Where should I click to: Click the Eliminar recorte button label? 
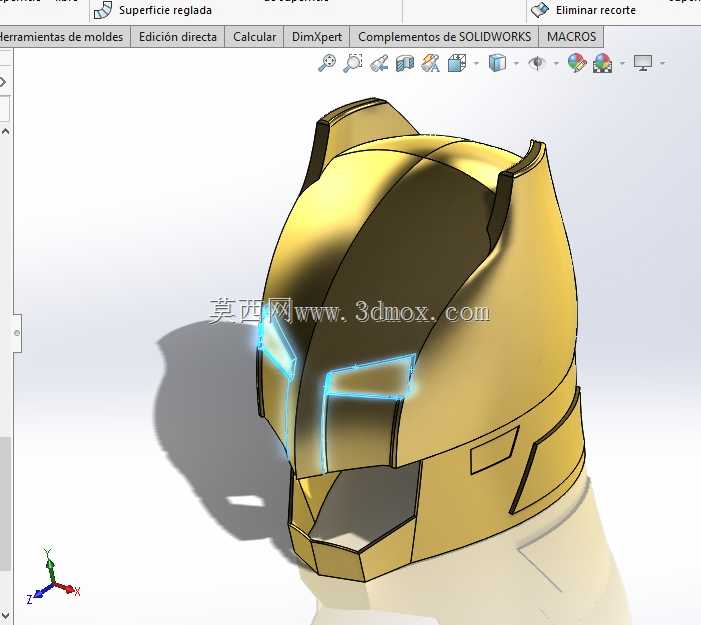tap(595, 10)
